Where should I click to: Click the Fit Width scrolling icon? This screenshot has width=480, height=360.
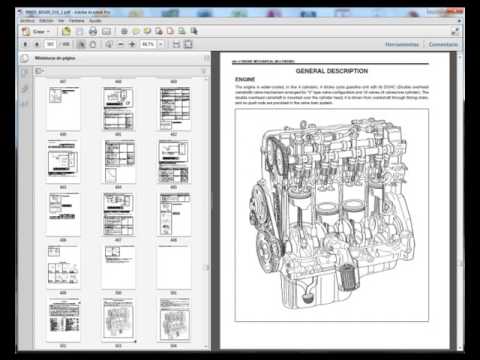click(176, 44)
